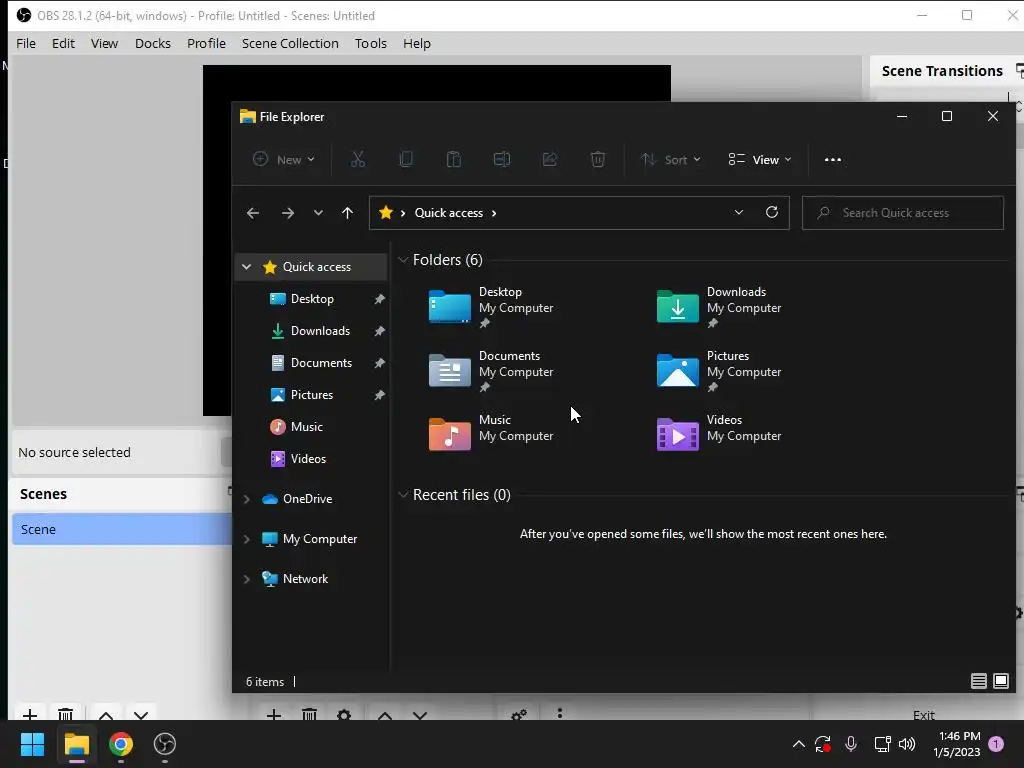Open the Pictures folder tile
1024x768 pixels.
[719, 370]
